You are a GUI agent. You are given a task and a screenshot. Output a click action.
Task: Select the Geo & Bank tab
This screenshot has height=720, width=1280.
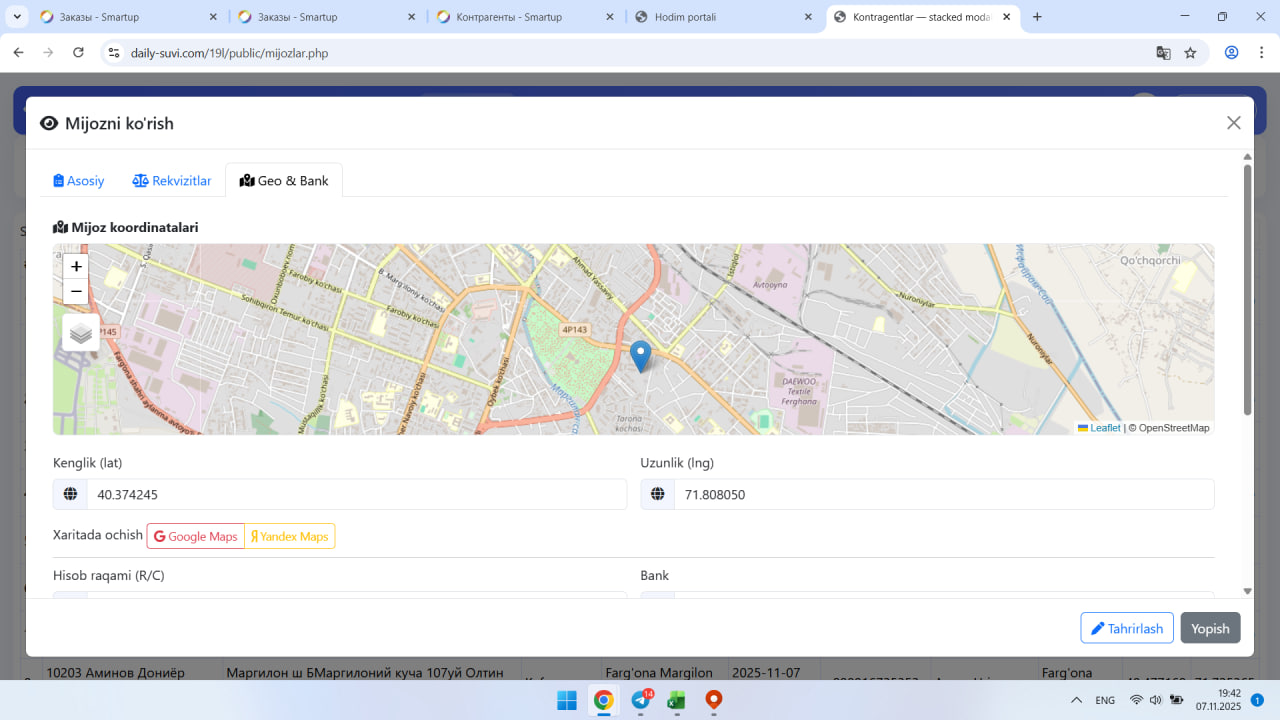(x=284, y=181)
